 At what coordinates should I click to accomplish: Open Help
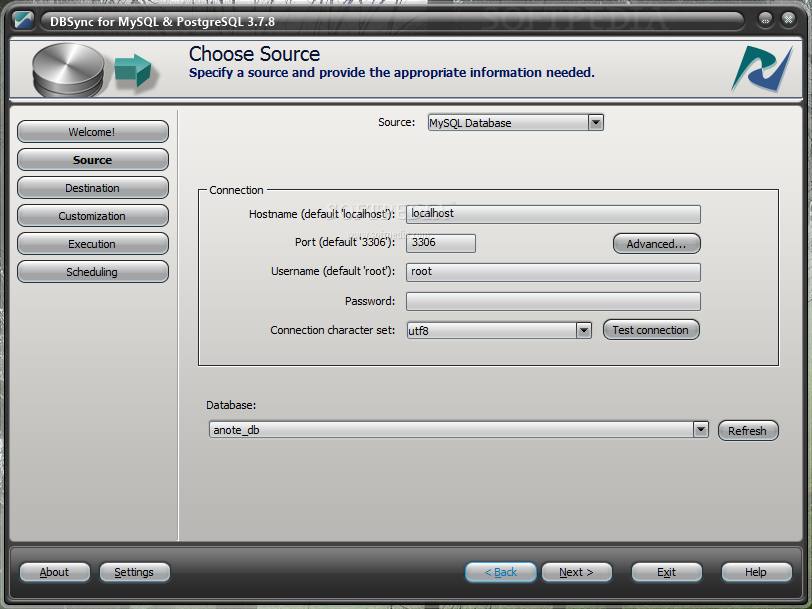(756, 572)
